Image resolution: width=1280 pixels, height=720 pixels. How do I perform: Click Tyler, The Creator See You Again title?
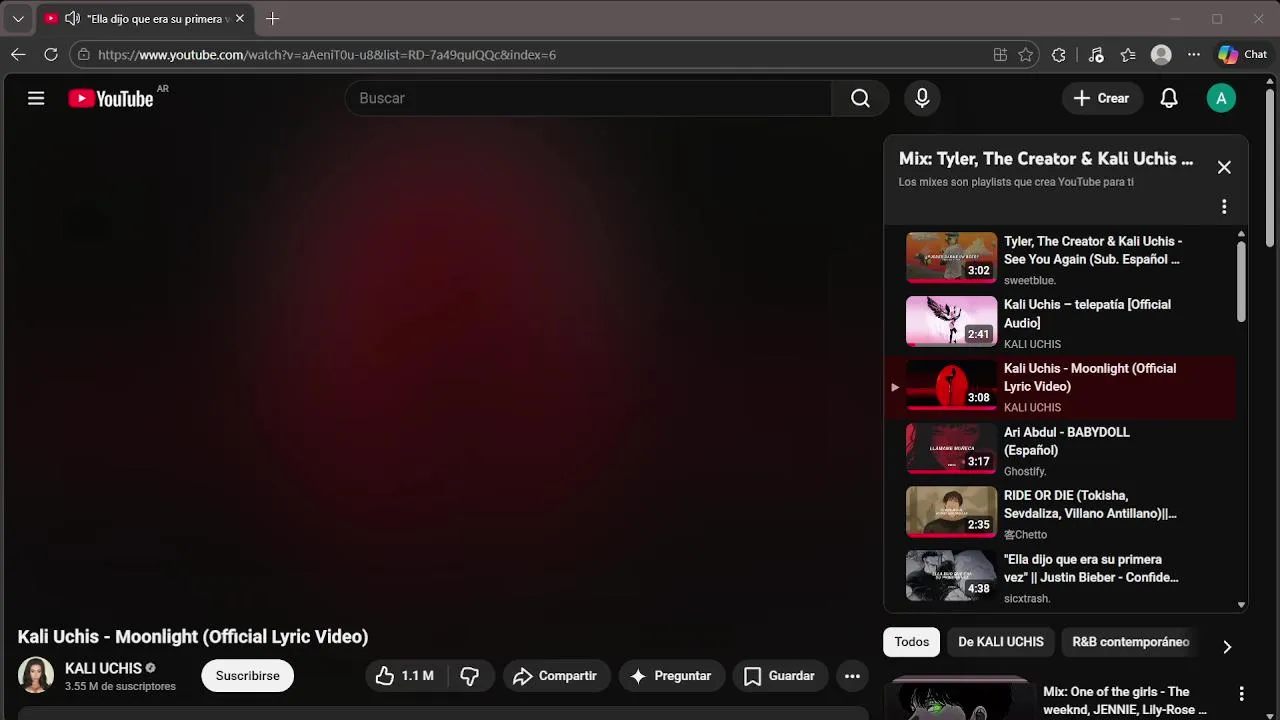(x=1093, y=250)
